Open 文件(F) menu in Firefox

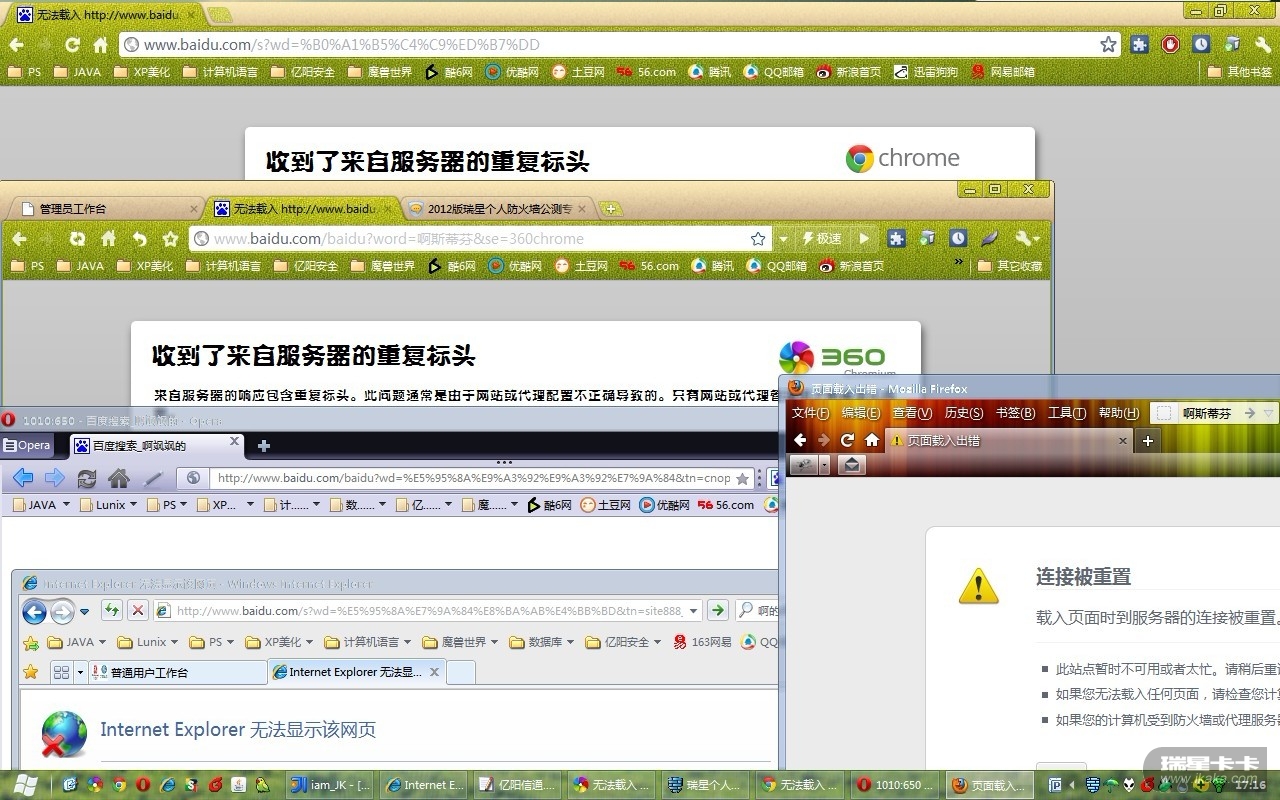coord(811,413)
